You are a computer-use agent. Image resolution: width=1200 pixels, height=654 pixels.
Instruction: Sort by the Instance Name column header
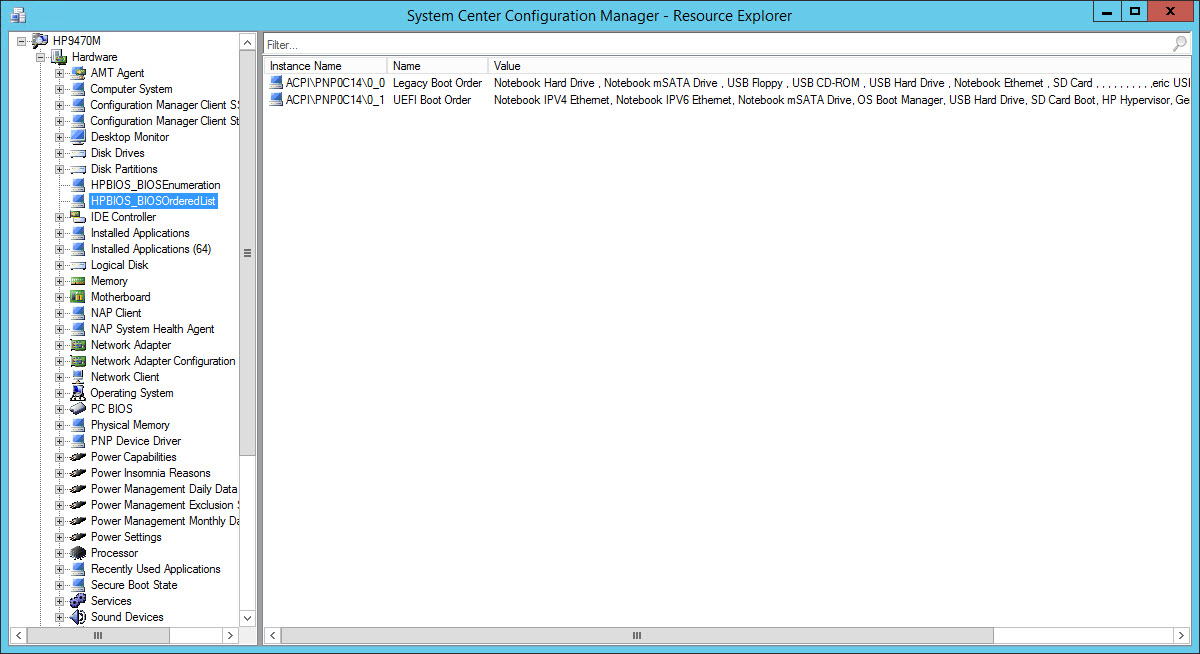point(325,66)
